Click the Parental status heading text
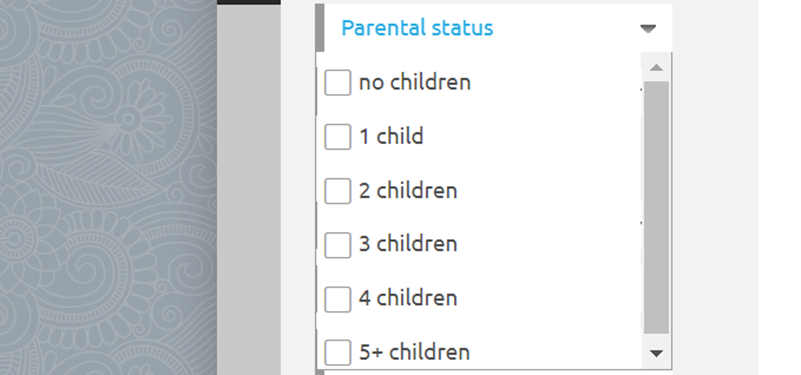Viewport: 801px width, 375px height. (417, 28)
